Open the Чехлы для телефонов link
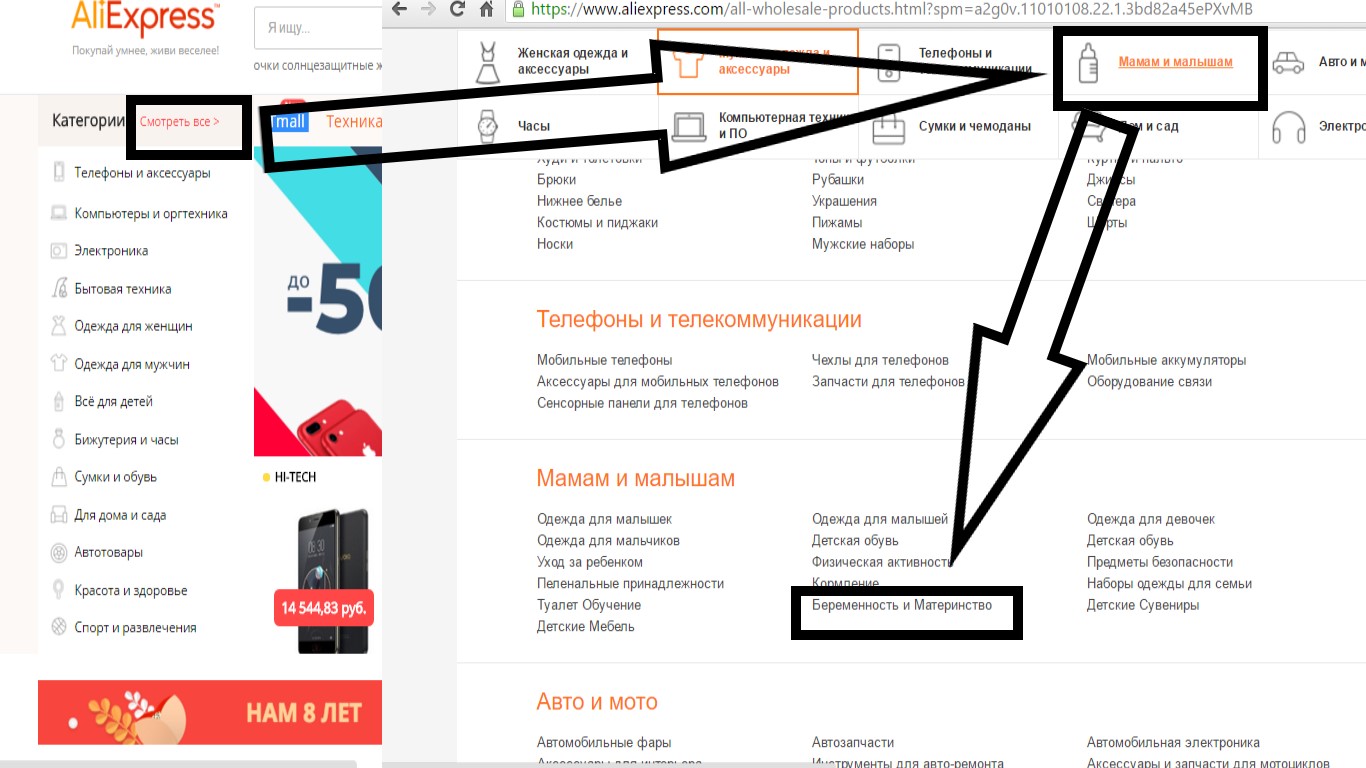The height and width of the screenshot is (768, 1366). [880, 360]
